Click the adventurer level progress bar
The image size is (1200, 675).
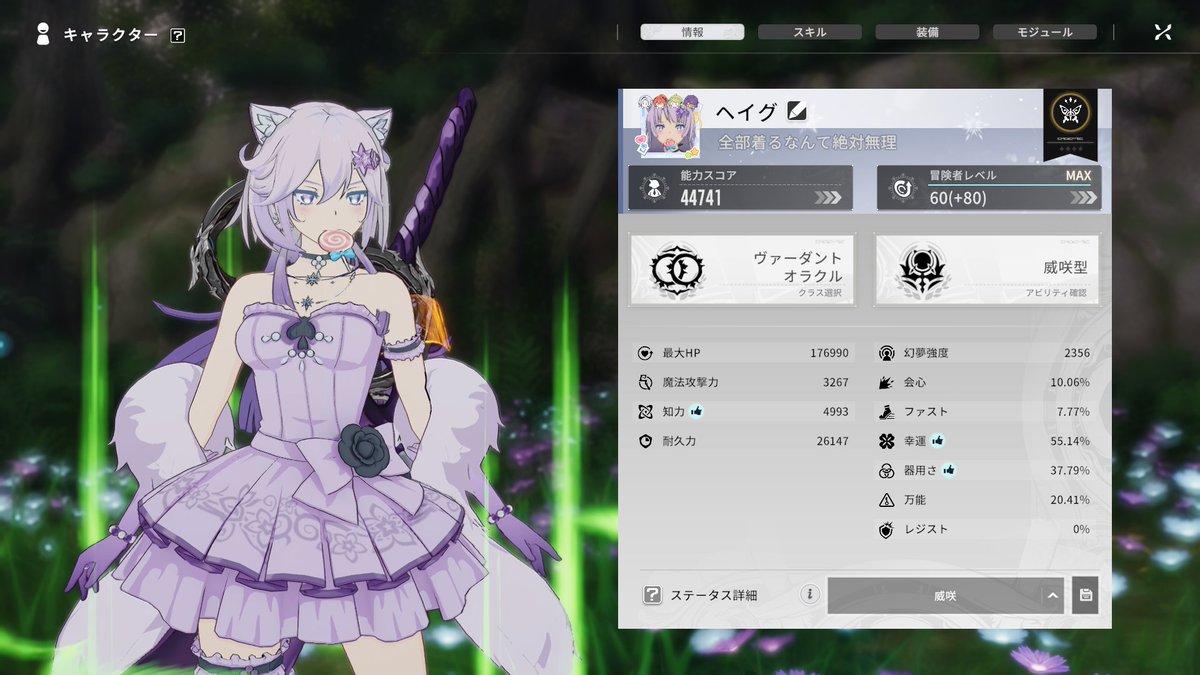coord(1012,185)
